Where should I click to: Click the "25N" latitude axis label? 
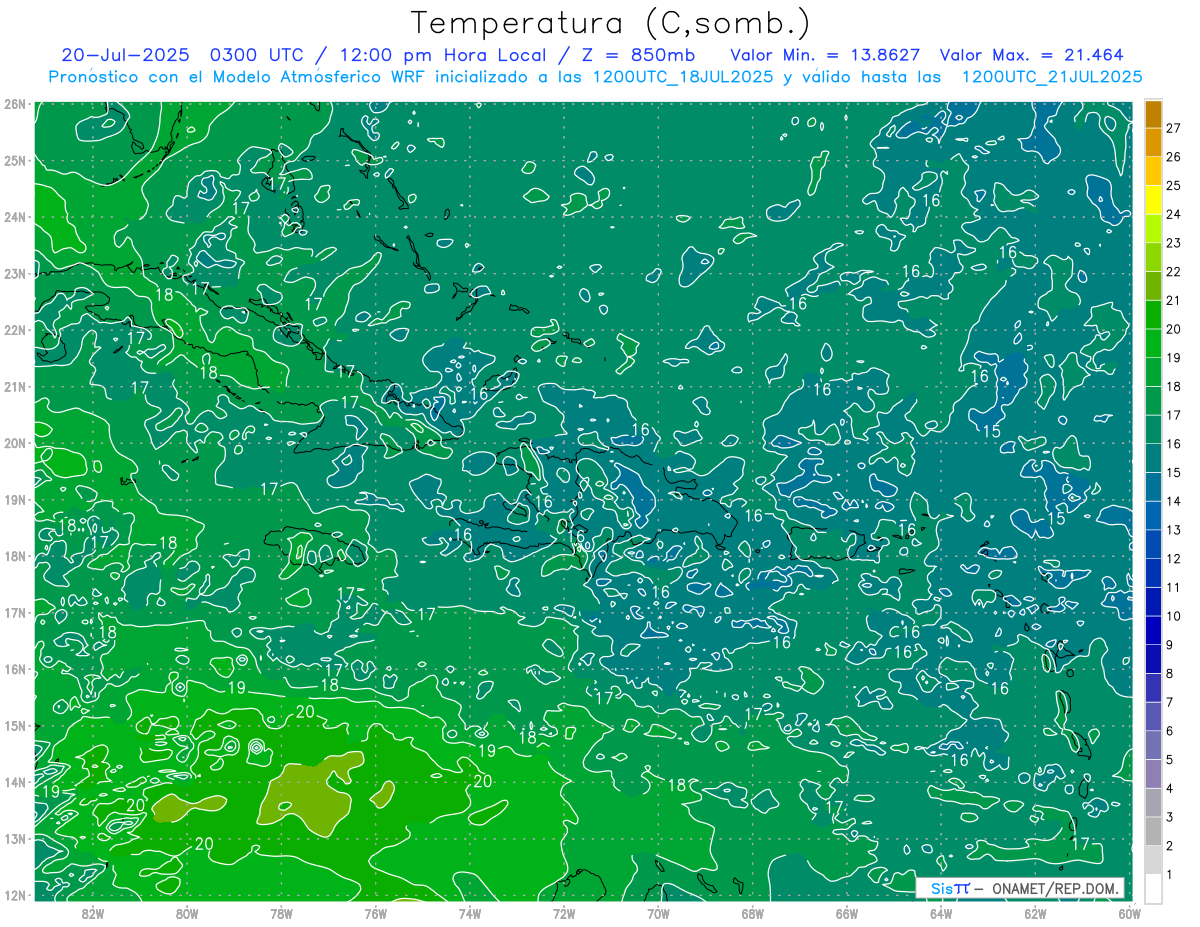coord(14,160)
